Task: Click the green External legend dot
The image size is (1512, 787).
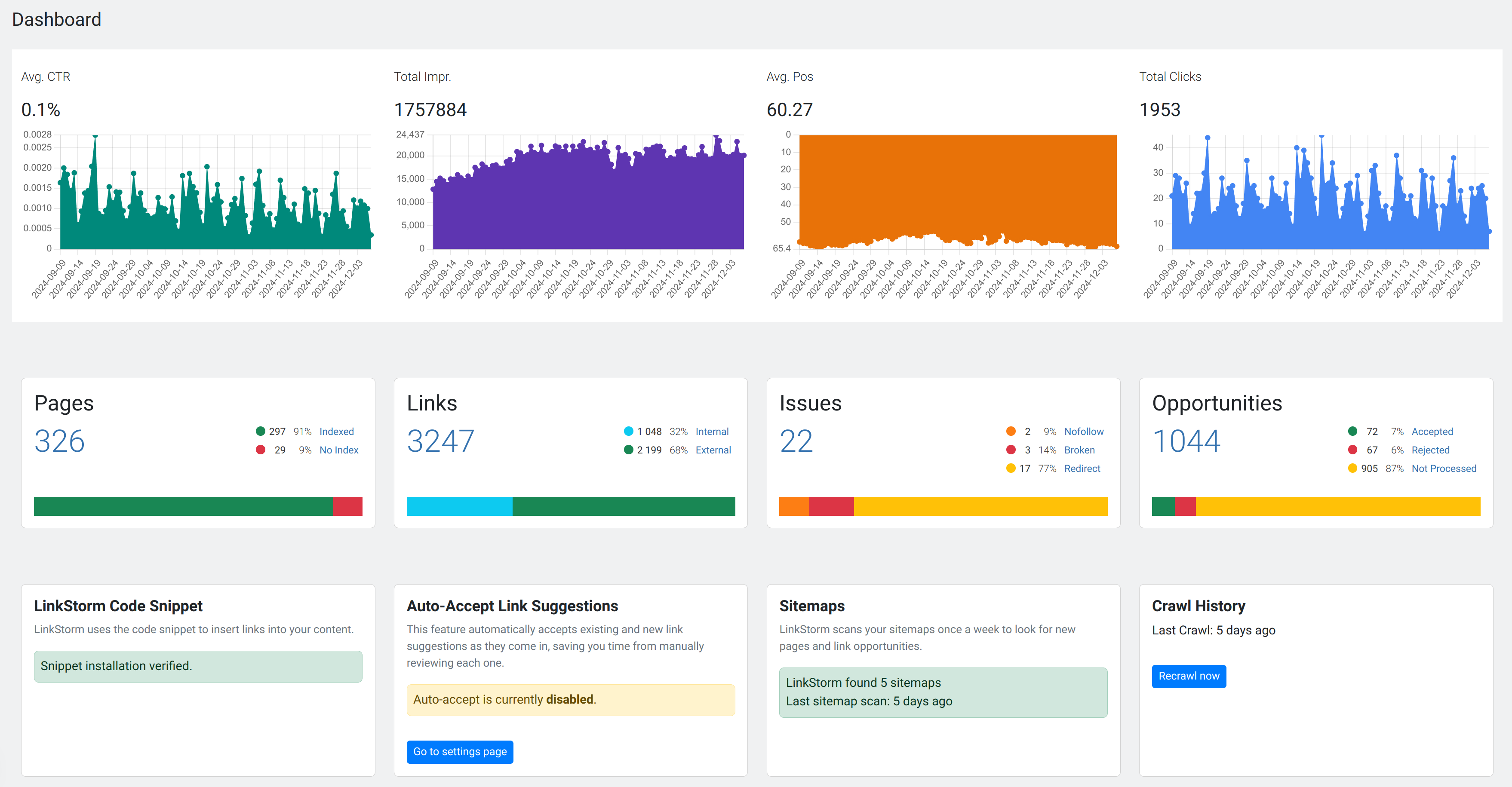Action: (x=629, y=450)
